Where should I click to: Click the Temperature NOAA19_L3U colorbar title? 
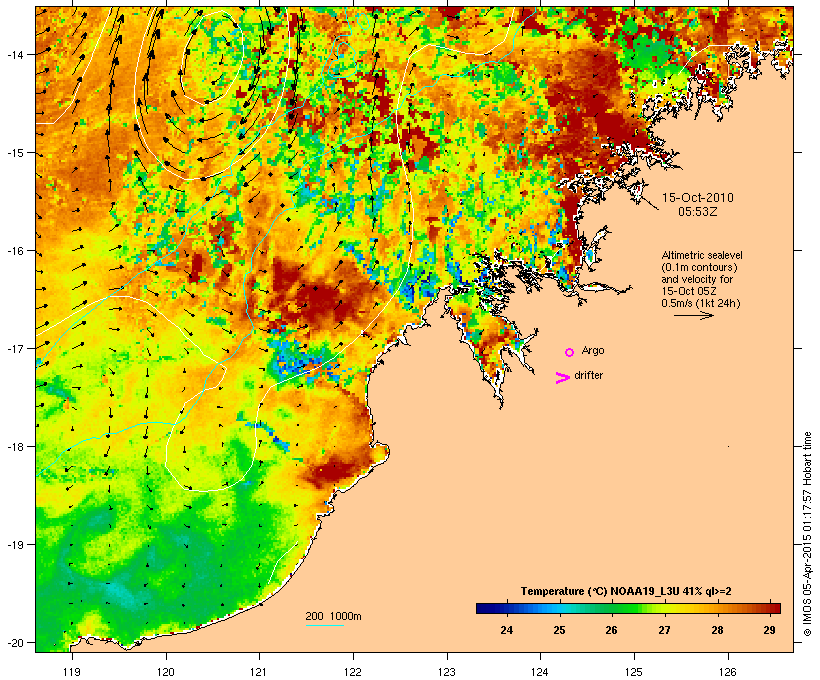click(x=626, y=591)
